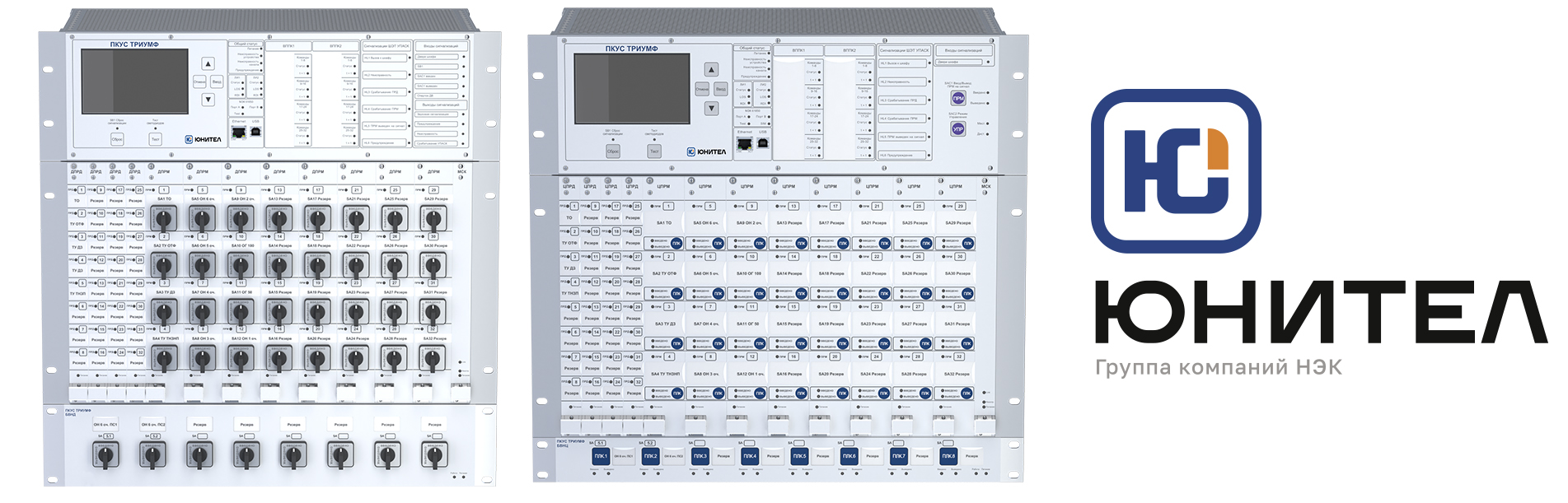The height and width of the screenshot is (503, 1568).
Task: Click the ПЛК8 blue key on bottom panel
Action: [948, 456]
